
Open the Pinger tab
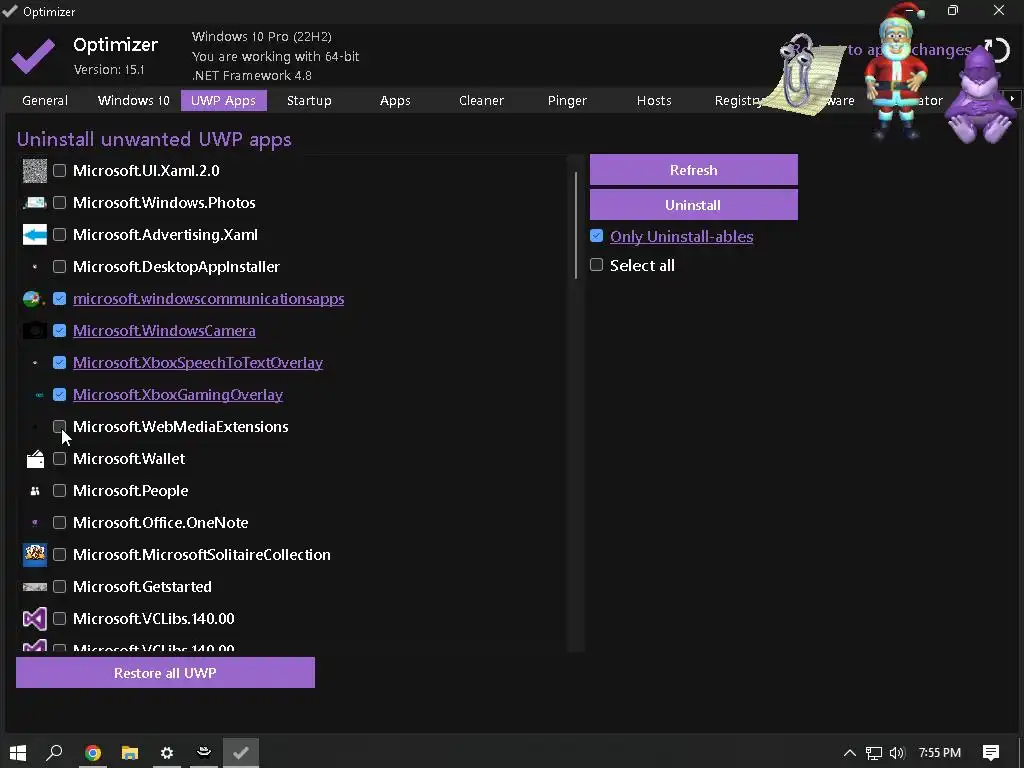coord(568,101)
